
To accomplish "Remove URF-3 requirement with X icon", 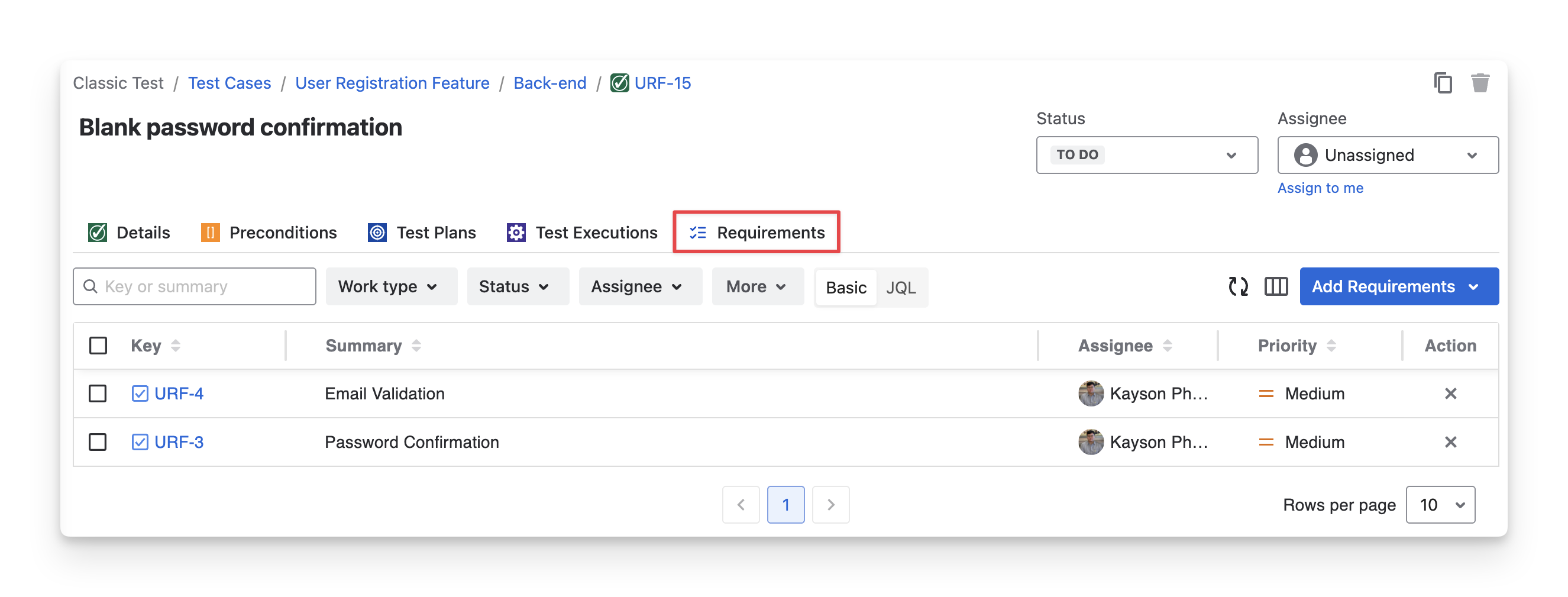I will click(1450, 442).
